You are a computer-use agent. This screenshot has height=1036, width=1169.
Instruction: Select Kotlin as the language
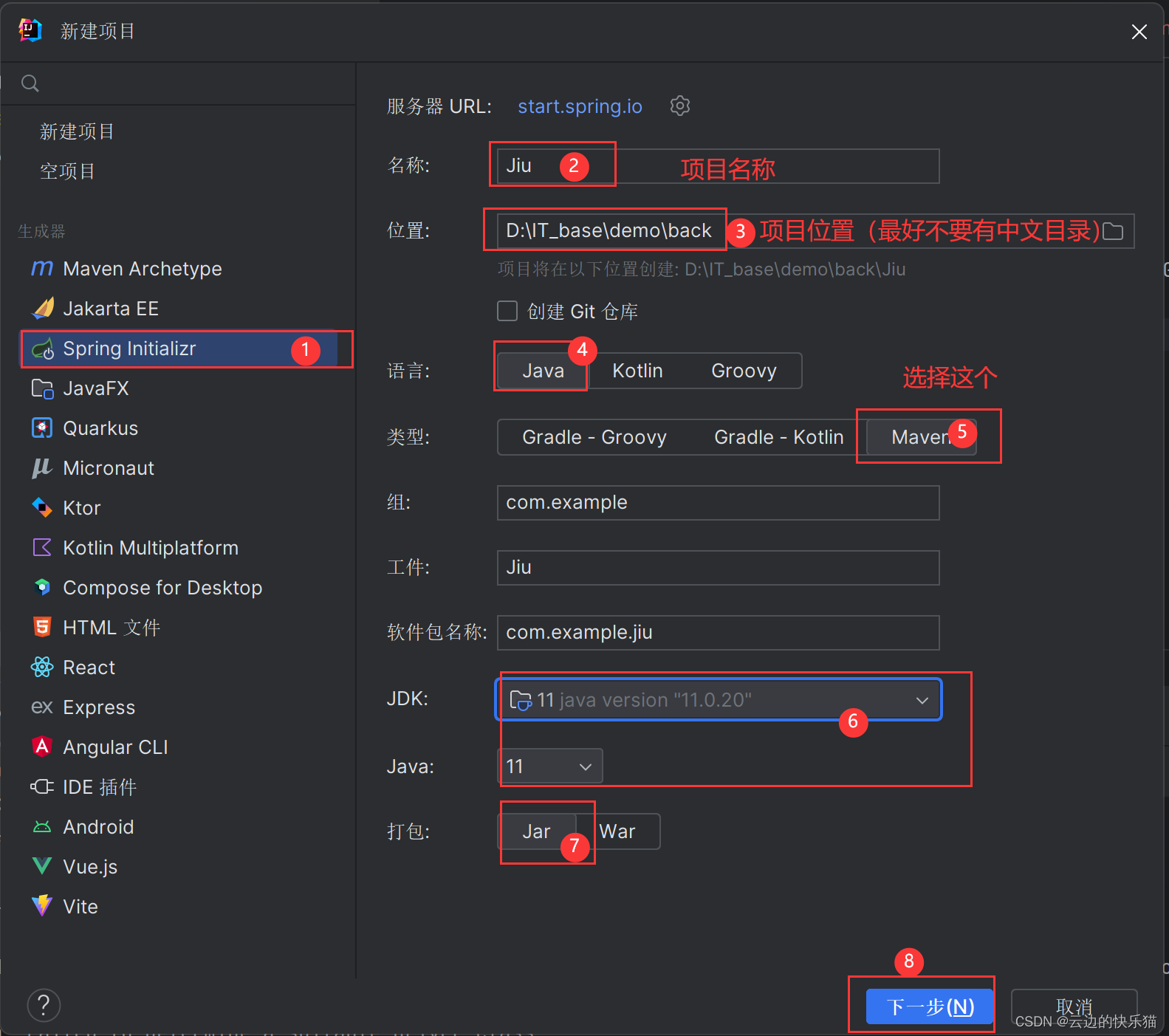point(637,371)
